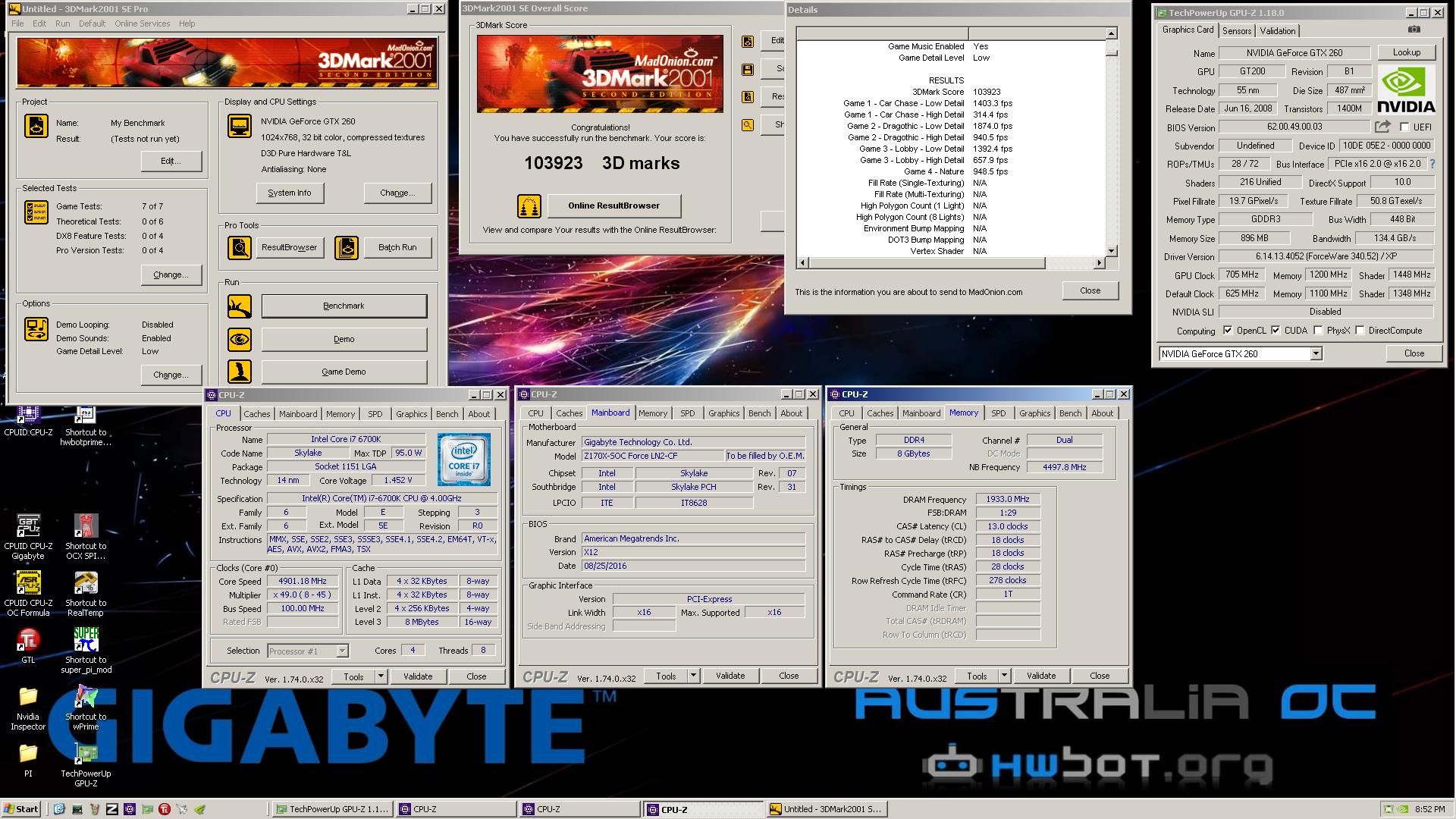Open the GTL desktop icon
The height and width of the screenshot is (819, 1456).
point(28,645)
